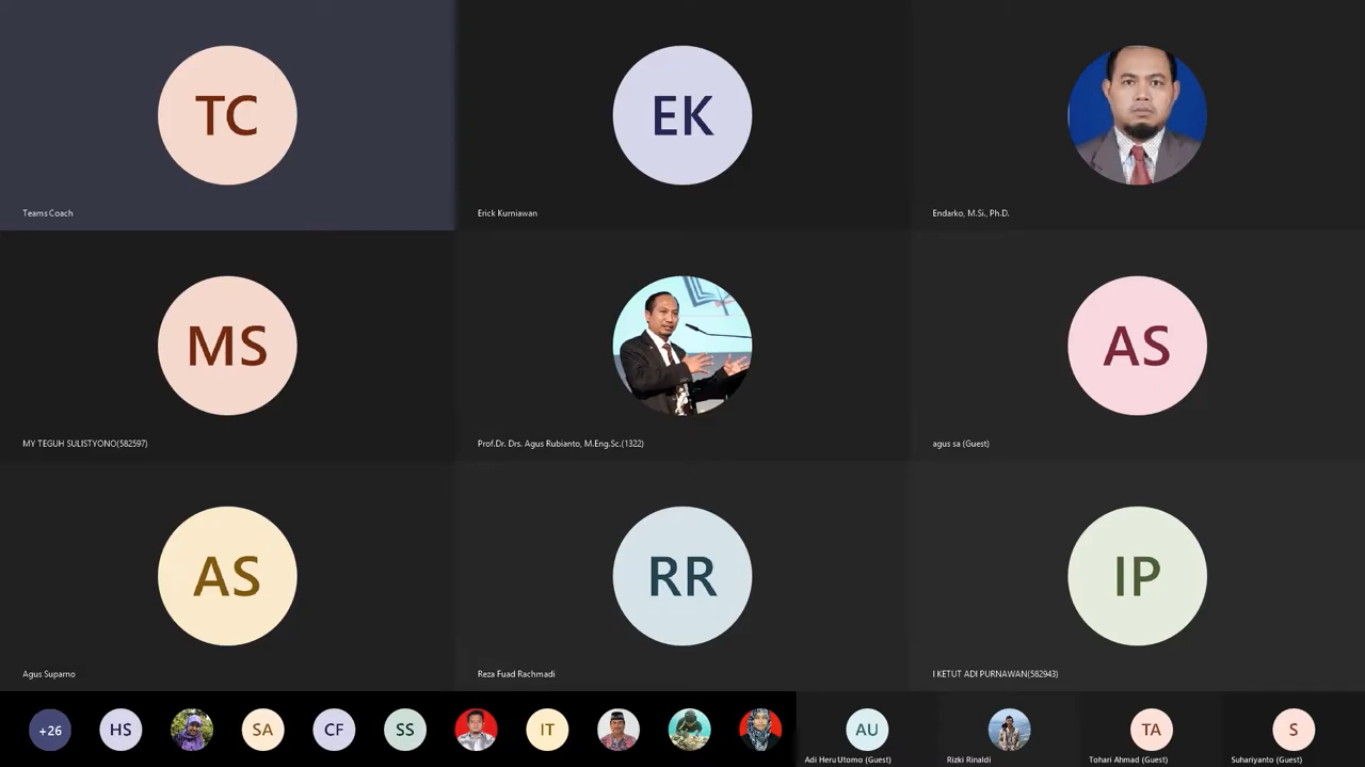Click the EK avatar of Erick Kurniawan
Viewport: 1365px width, 767px height.
point(682,115)
